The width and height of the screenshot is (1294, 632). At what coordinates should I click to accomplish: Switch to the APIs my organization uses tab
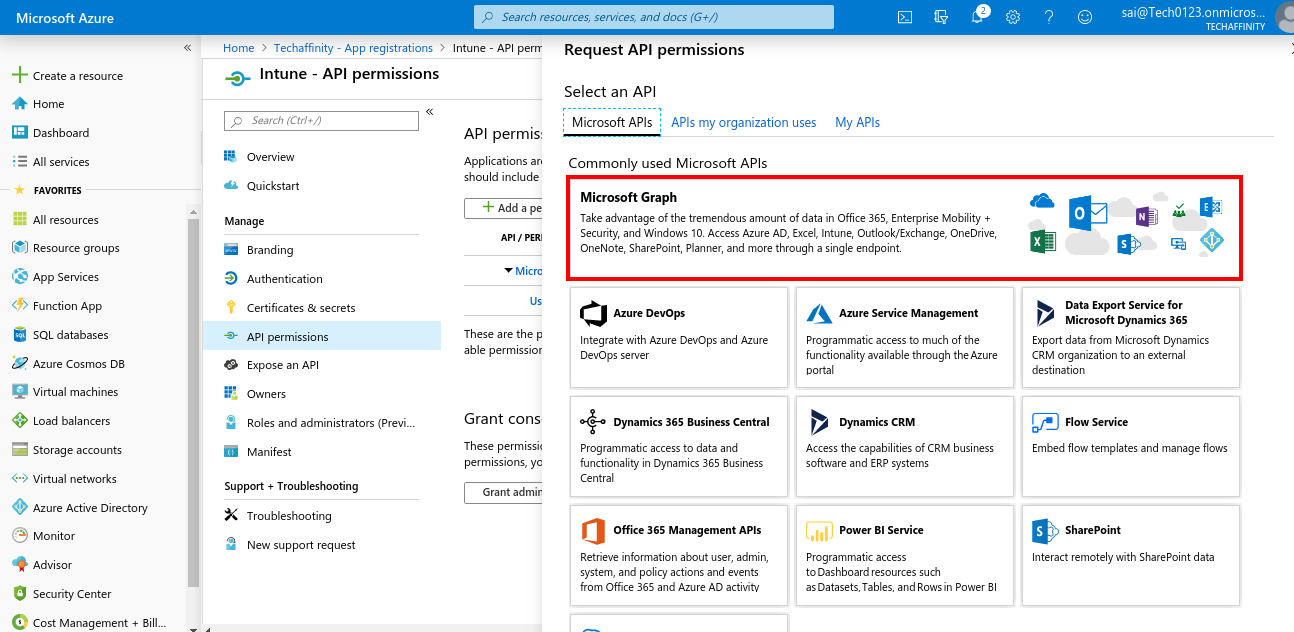point(743,122)
